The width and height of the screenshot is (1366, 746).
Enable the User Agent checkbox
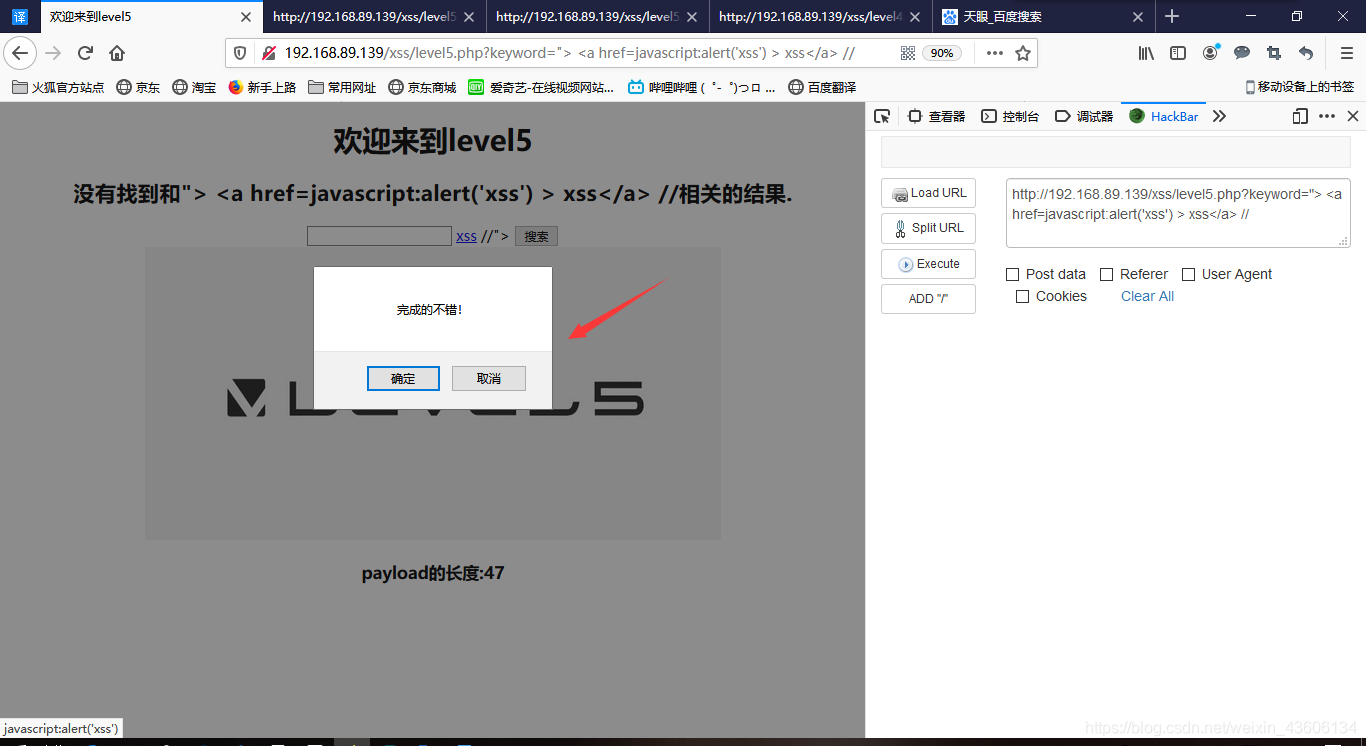click(1189, 274)
